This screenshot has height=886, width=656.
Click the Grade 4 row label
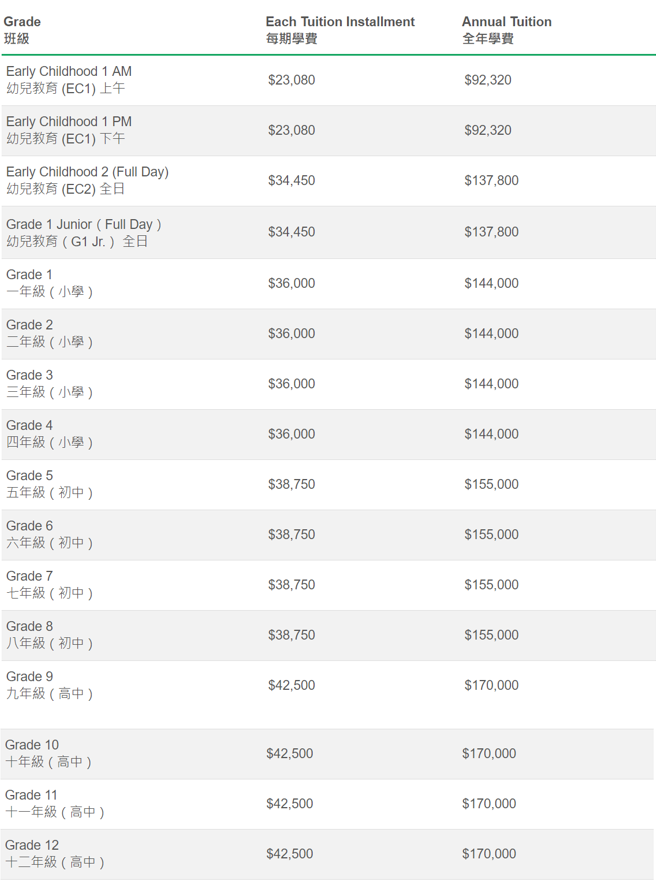(x=49, y=434)
